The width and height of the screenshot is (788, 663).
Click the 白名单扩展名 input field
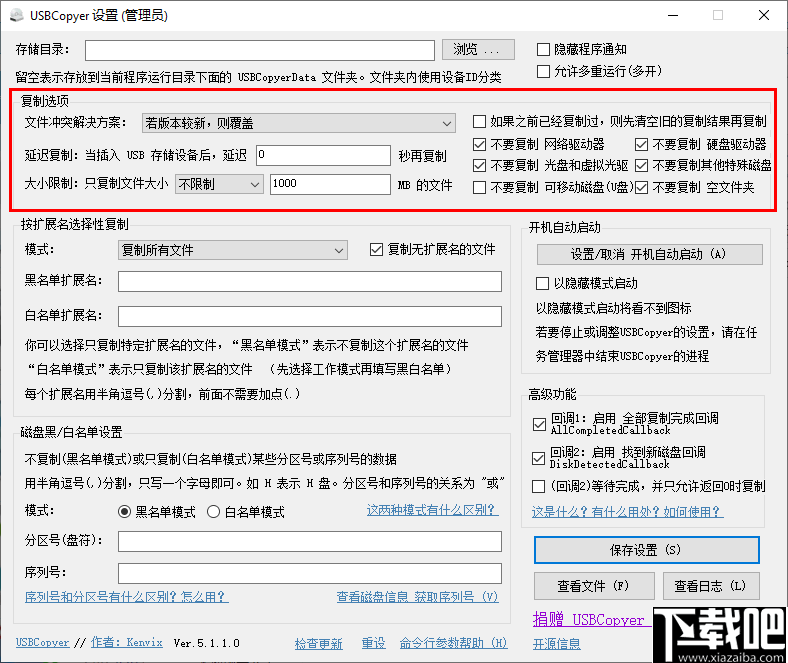point(310,317)
